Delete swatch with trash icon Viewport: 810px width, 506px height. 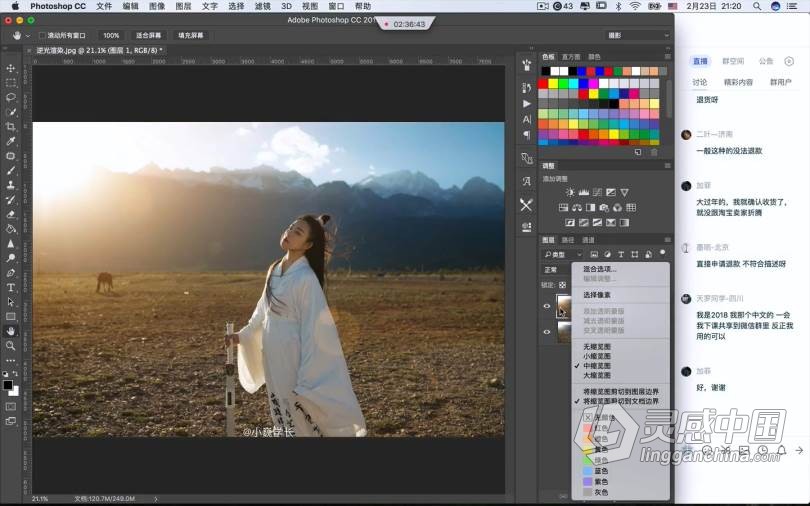(x=654, y=152)
